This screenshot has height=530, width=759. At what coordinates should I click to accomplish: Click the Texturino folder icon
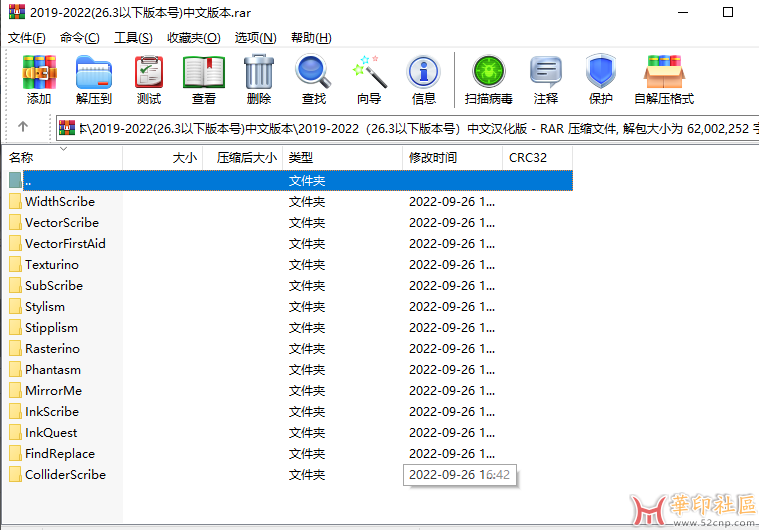click(x=15, y=264)
